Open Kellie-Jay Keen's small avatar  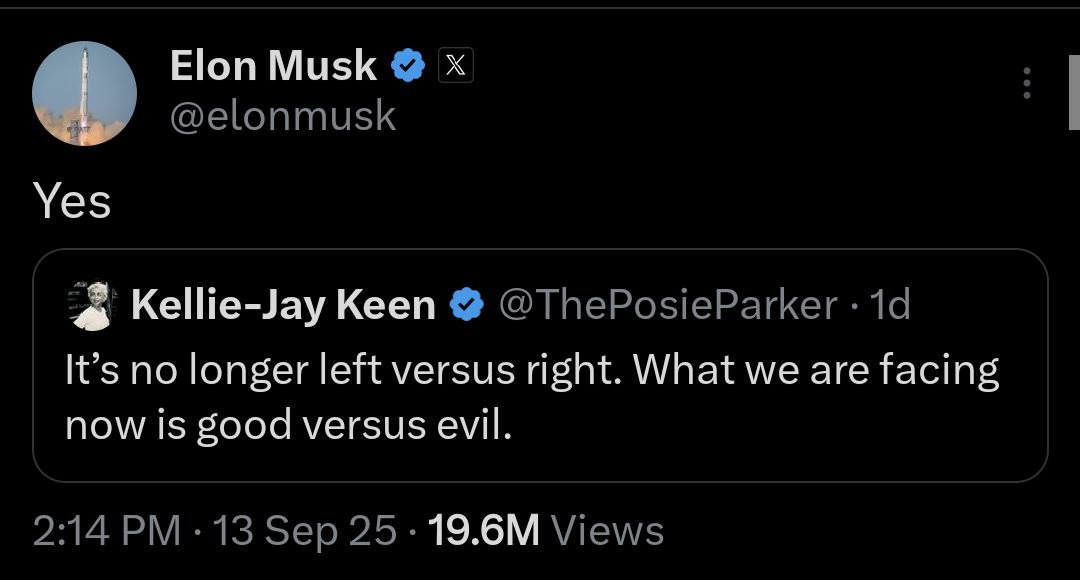point(92,305)
